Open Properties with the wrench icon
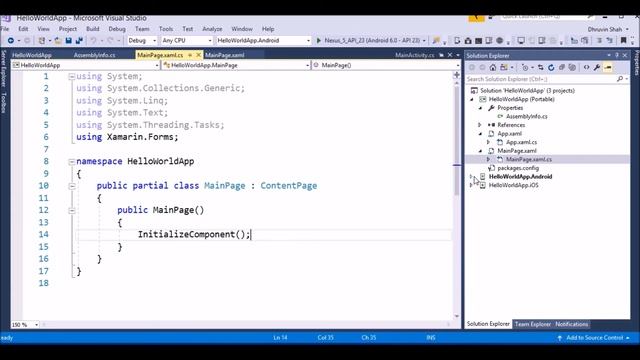The width and height of the screenshot is (640, 360). pyautogui.click(x=597, y=67)
